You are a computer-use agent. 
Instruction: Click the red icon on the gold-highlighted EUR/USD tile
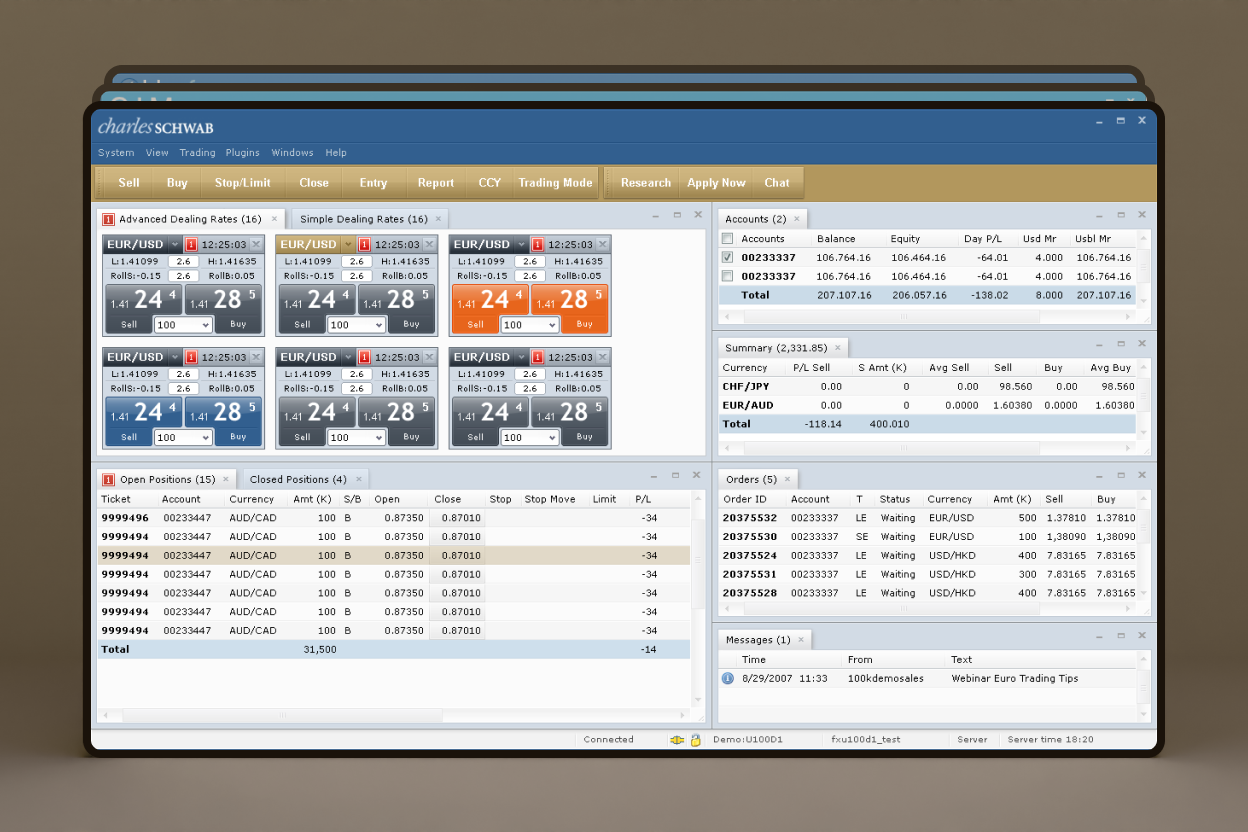point(363,245)
